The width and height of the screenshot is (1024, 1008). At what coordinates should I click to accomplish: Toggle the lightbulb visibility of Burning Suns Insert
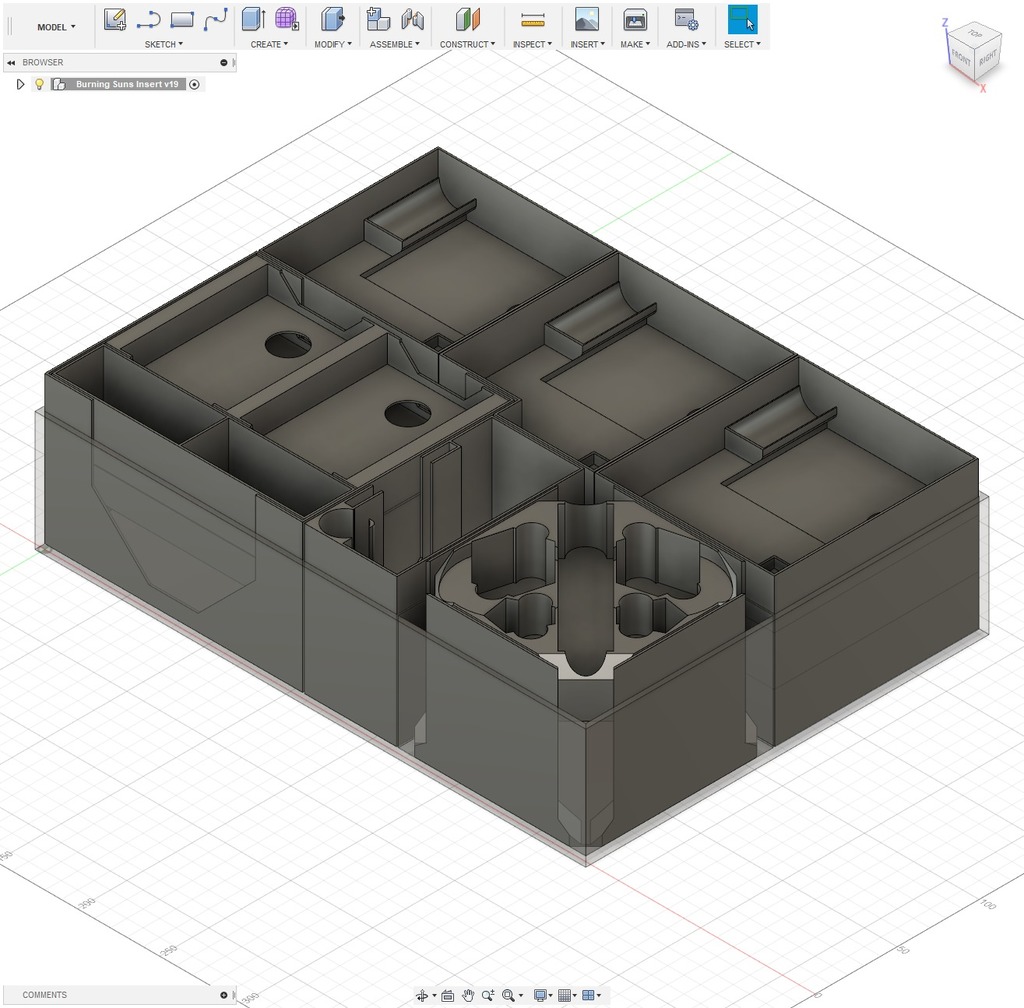click(x=39, y=84)
